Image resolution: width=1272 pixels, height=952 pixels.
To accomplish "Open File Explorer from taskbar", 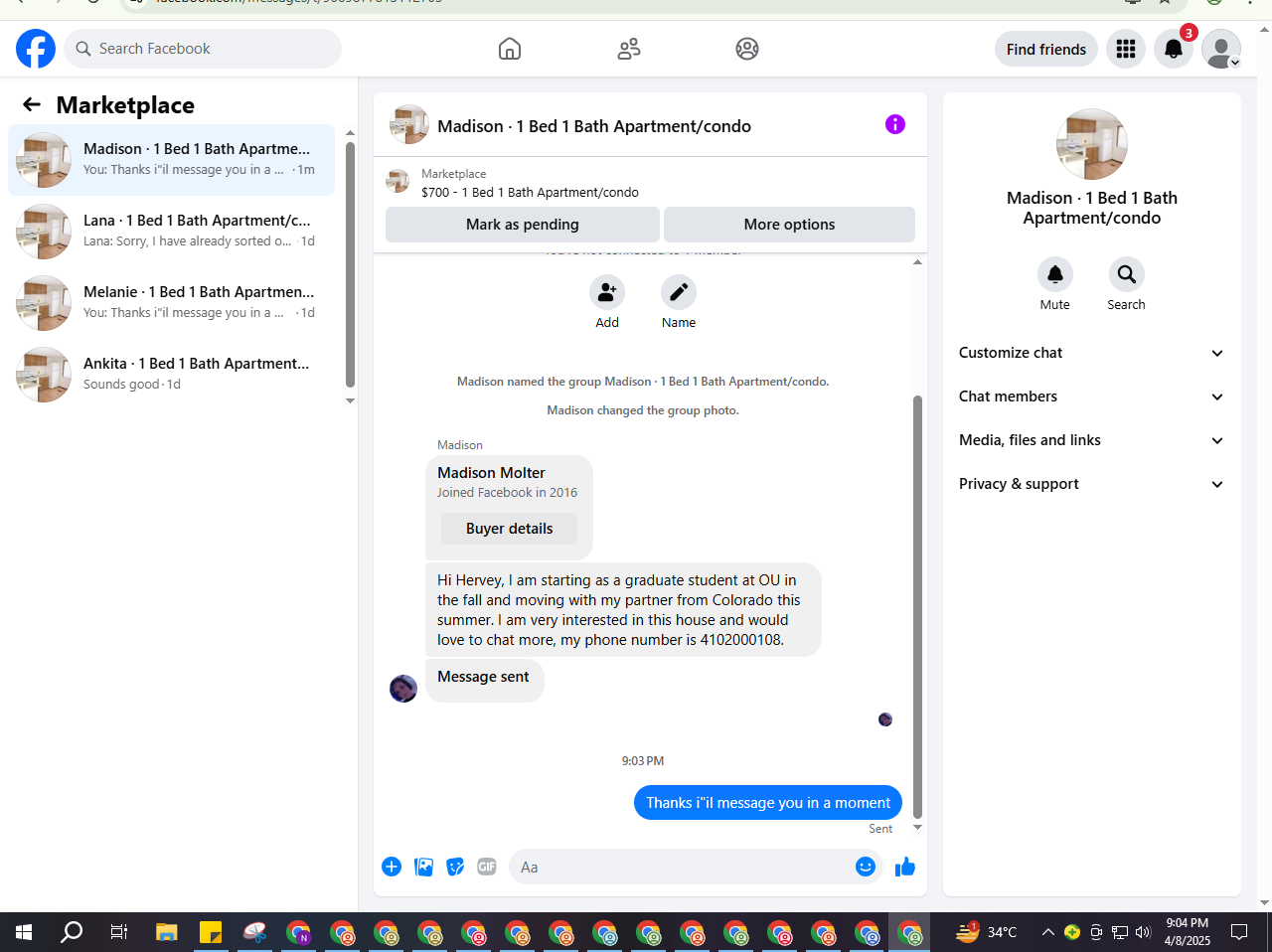I will point(166,932).
